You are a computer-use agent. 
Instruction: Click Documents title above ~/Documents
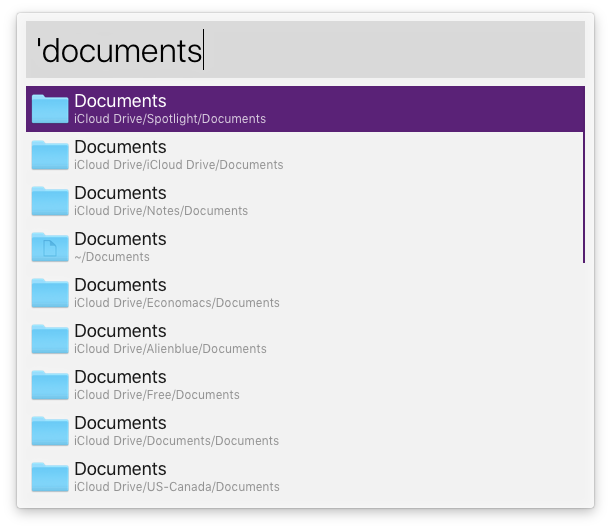click(x=120, y=239)
